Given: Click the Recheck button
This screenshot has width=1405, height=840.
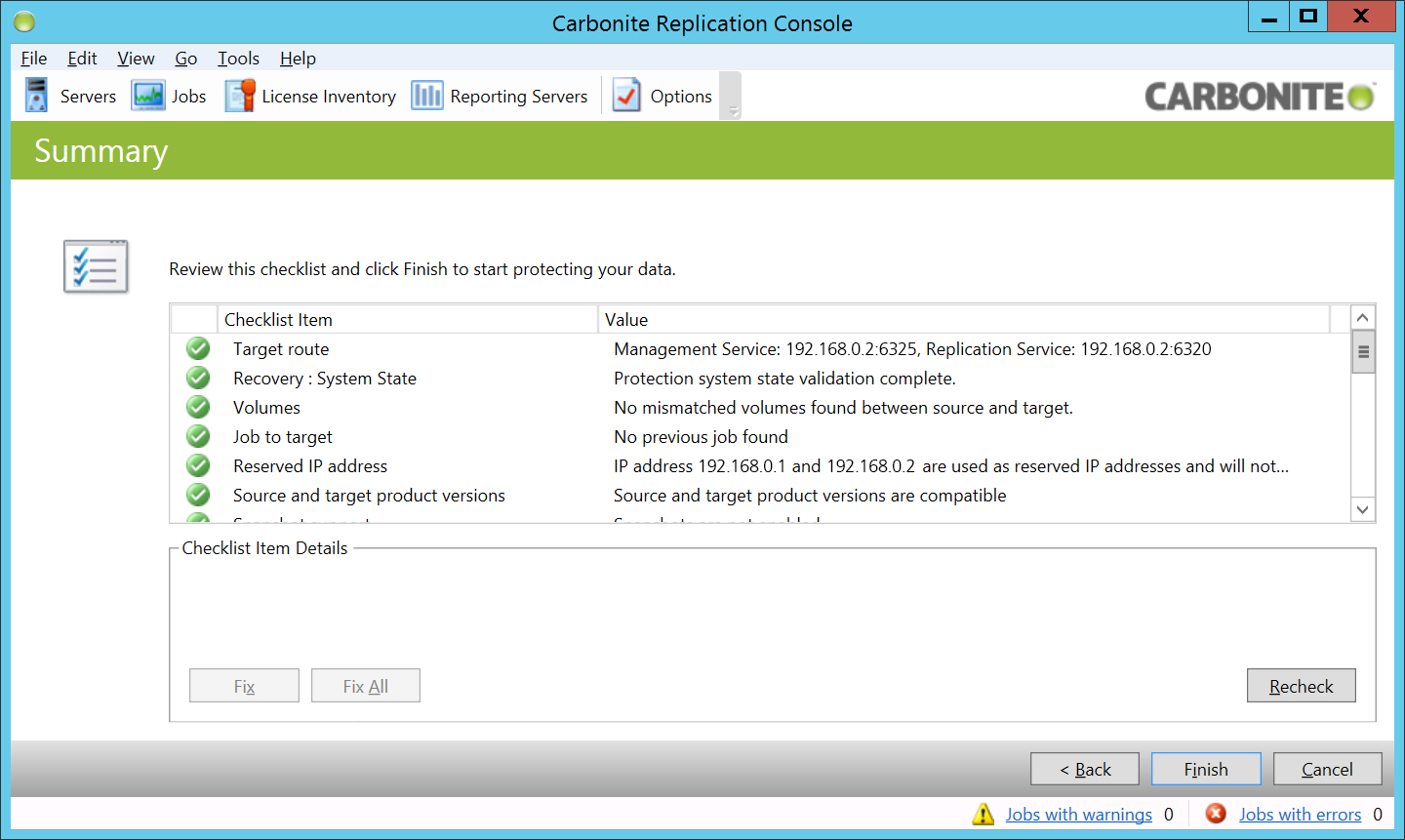Looking at the screenshot, I should click(x=1302, y=686).
